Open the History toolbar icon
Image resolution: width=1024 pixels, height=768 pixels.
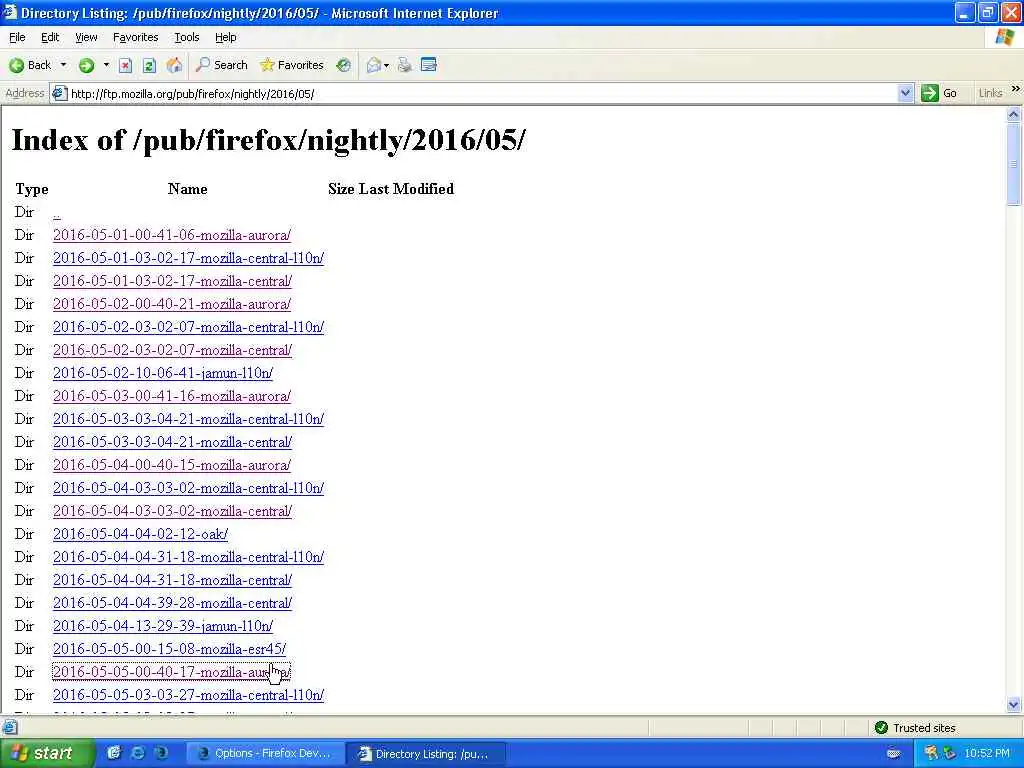[x=344, y=65]
